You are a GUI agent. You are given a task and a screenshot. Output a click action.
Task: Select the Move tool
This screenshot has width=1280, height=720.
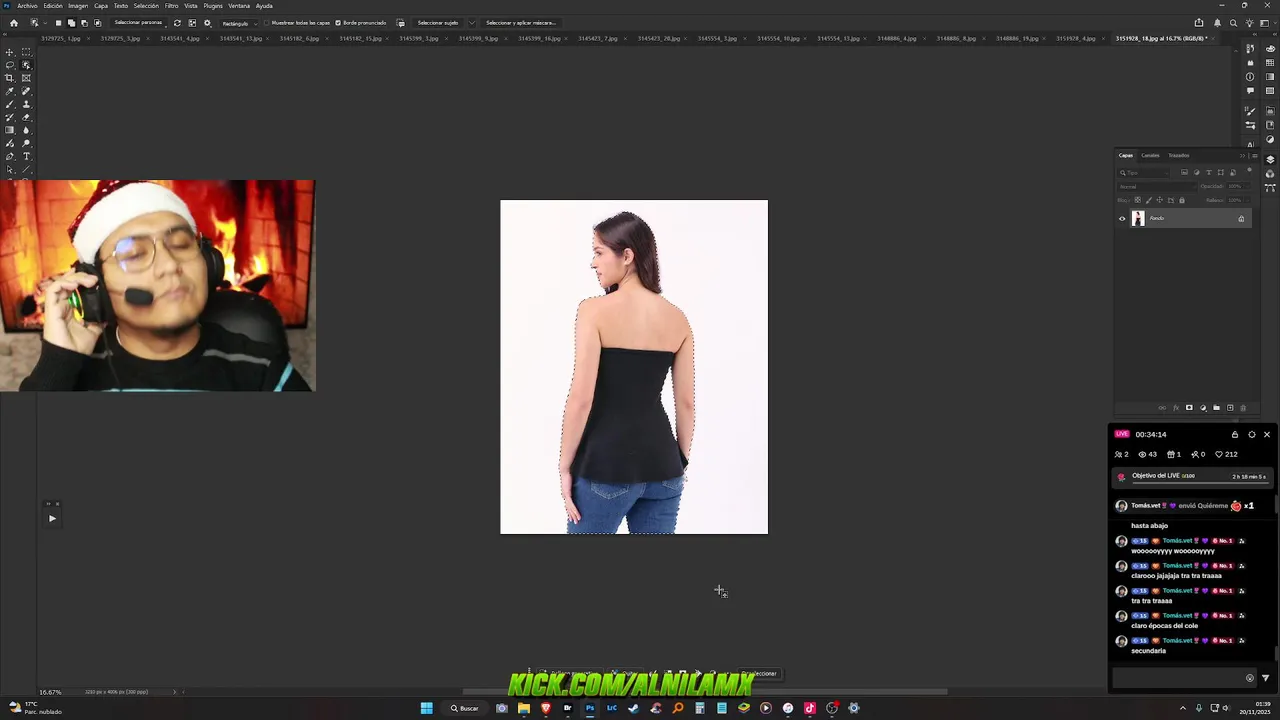click(x=10, y=52)
